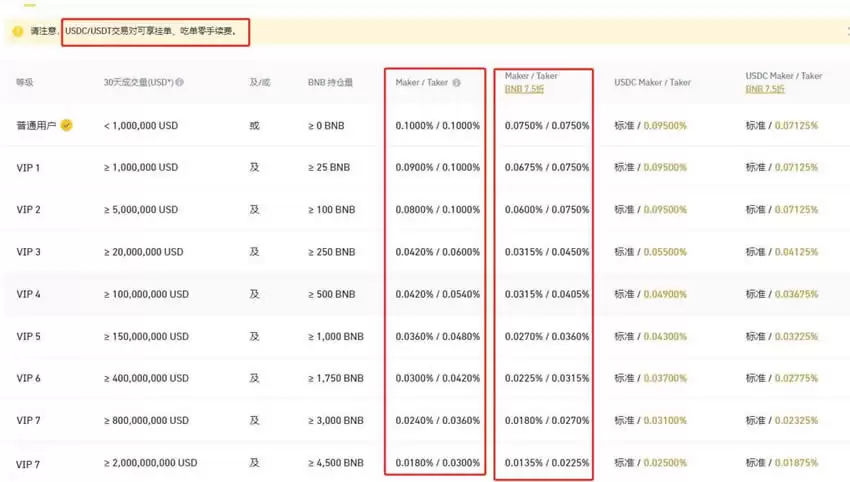Viewport: 850px width, 482px height.
Task: Open the BNB 7.5折 link under USDC Maker / Taker
Action: click(x=767, y=89)
